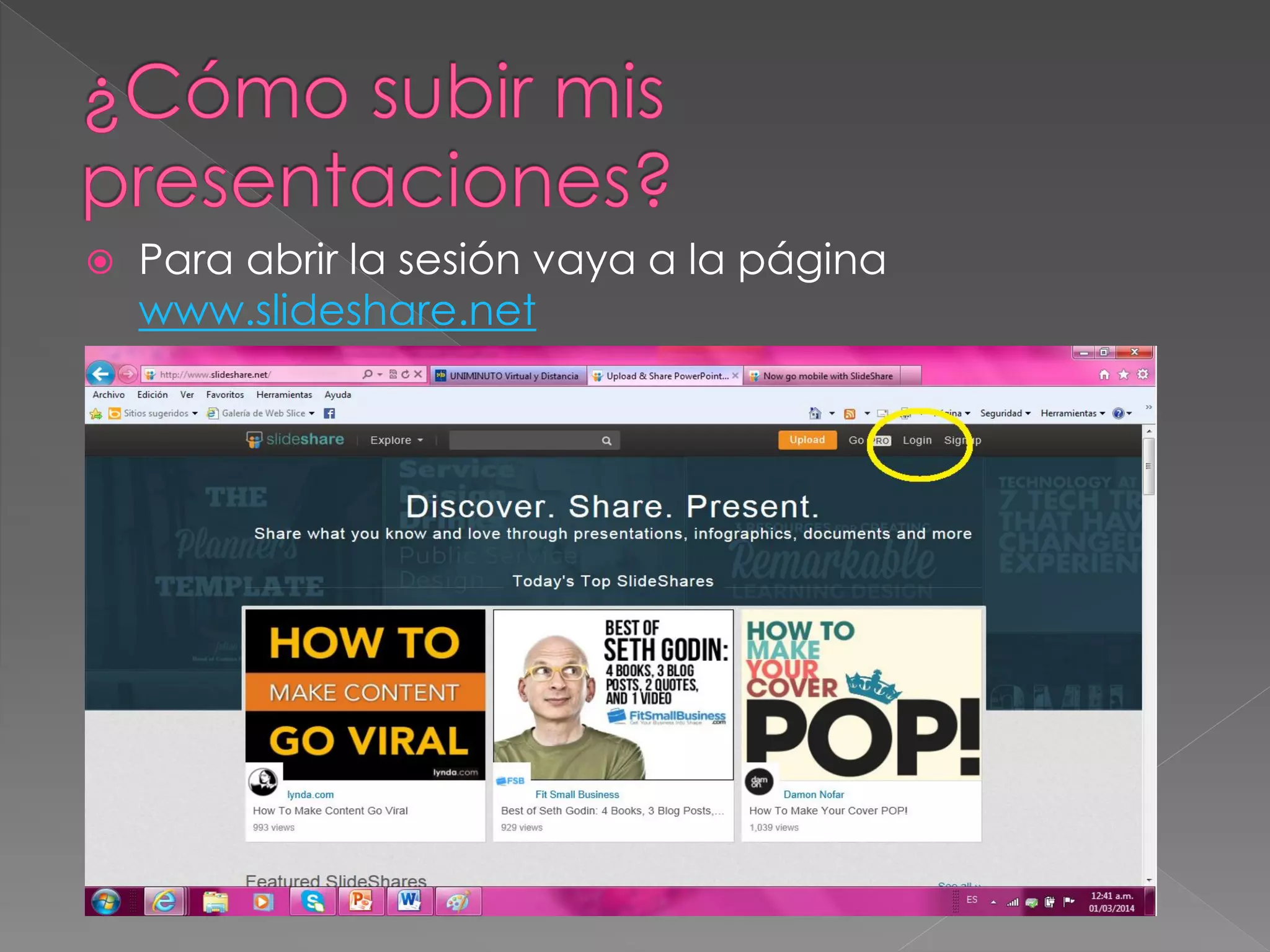1270x952 pixels.
Task: Open the Edición menu
Action: click(x=153, y=395)
